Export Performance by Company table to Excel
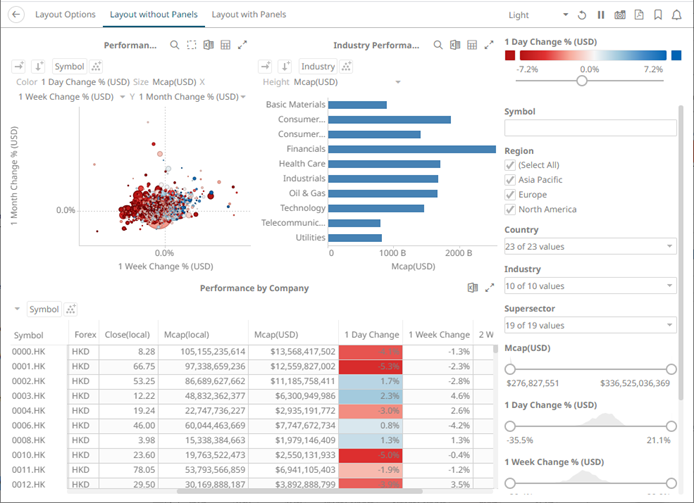694x503 pixels. 472,288
